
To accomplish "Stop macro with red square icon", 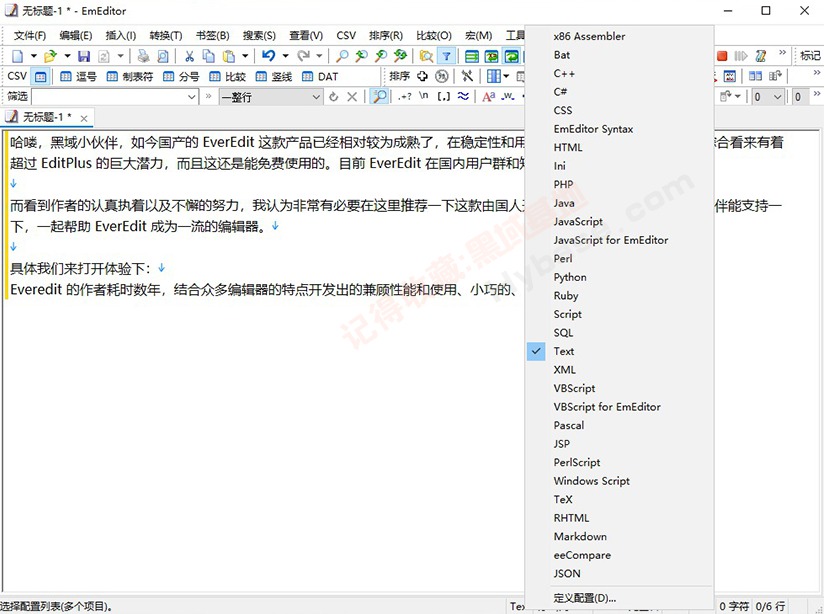I will [x=722, y=56].
